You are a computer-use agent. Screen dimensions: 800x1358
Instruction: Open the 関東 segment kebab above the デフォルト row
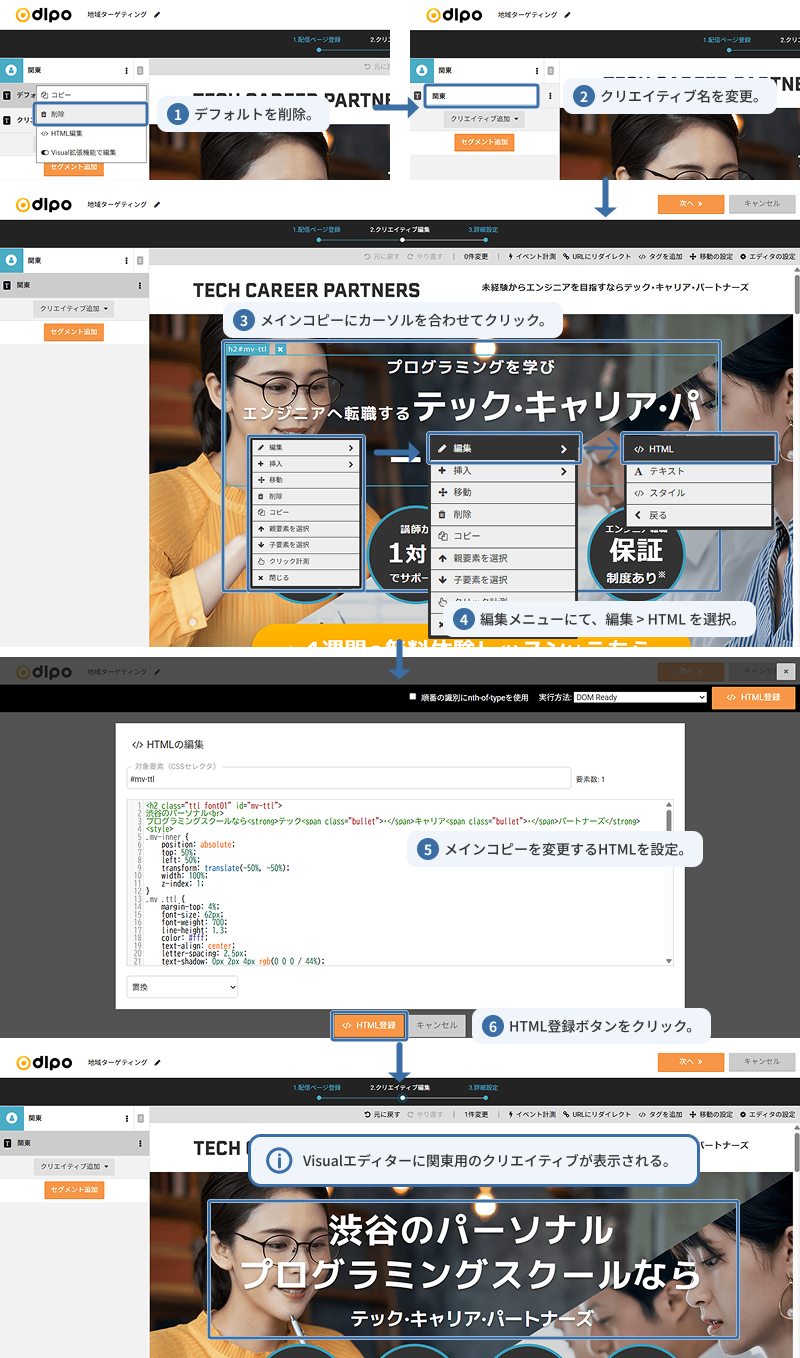126,71
